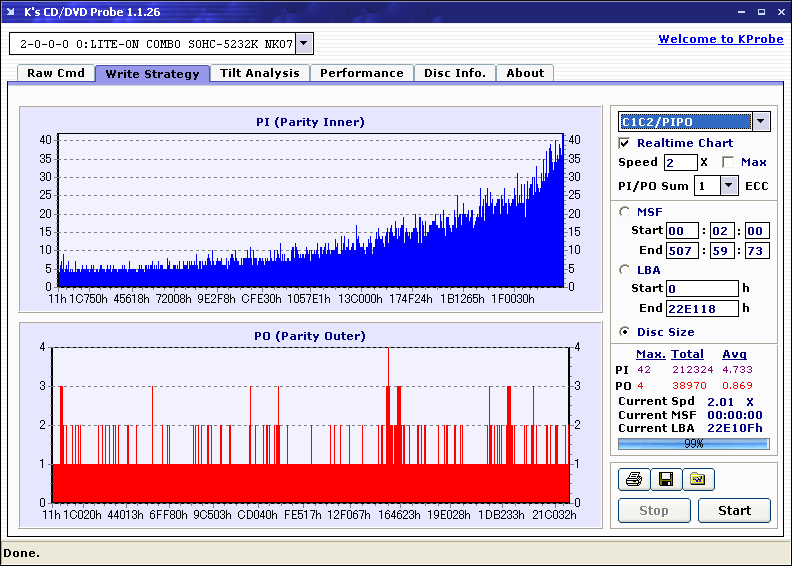Select the LBA radio button

click(625, 269)
